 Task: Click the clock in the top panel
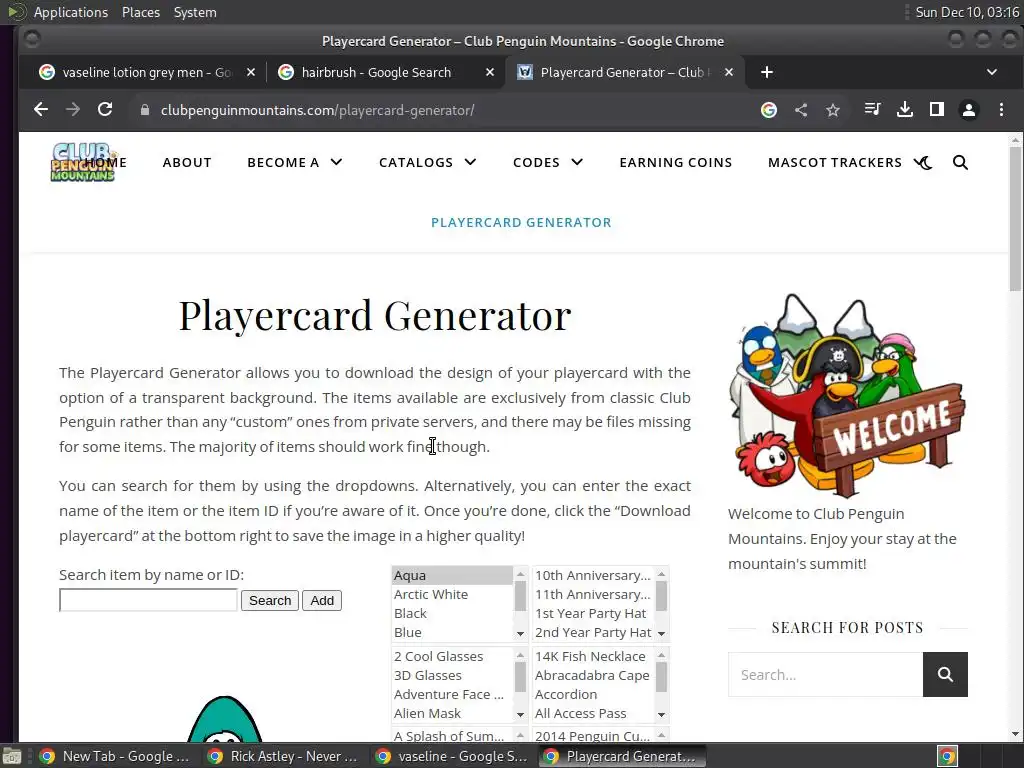pos(967,12)
